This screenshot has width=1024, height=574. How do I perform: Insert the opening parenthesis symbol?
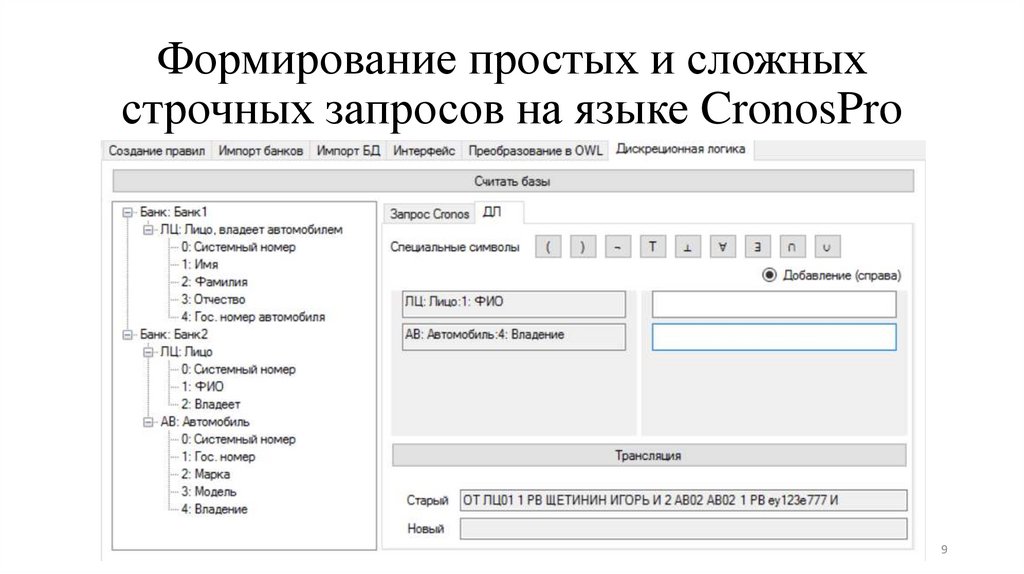click(x=548, y=247)
